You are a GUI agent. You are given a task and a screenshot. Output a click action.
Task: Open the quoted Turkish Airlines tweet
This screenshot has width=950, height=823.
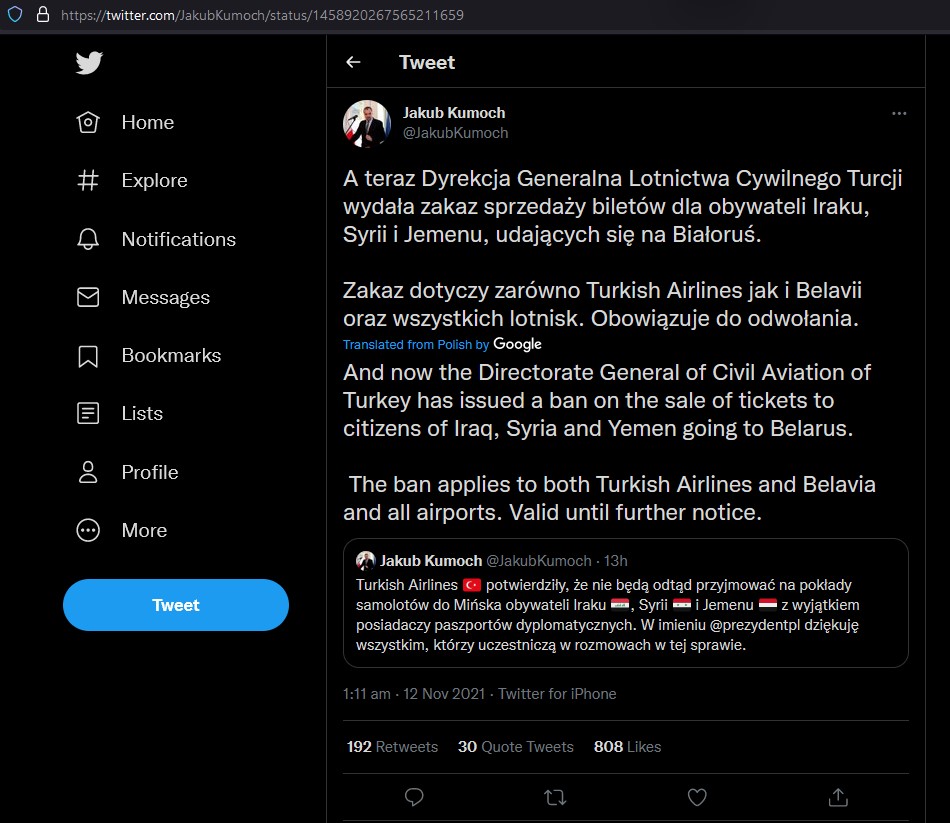625,603
